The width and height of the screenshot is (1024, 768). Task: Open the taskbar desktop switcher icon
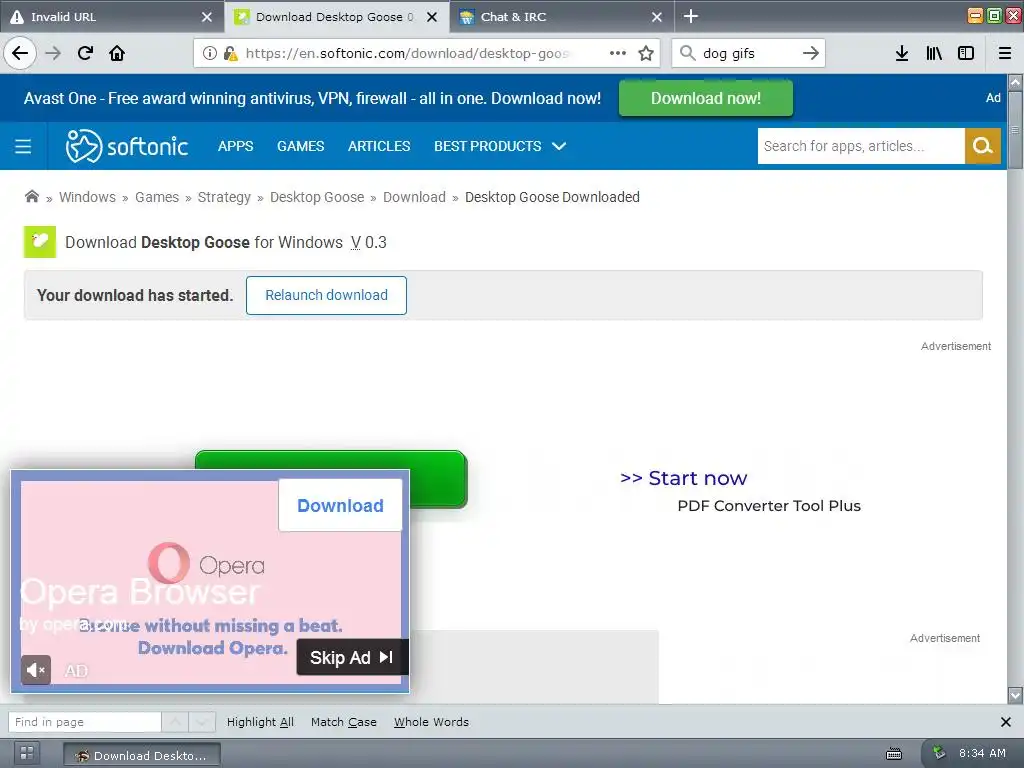click(27, 754)
